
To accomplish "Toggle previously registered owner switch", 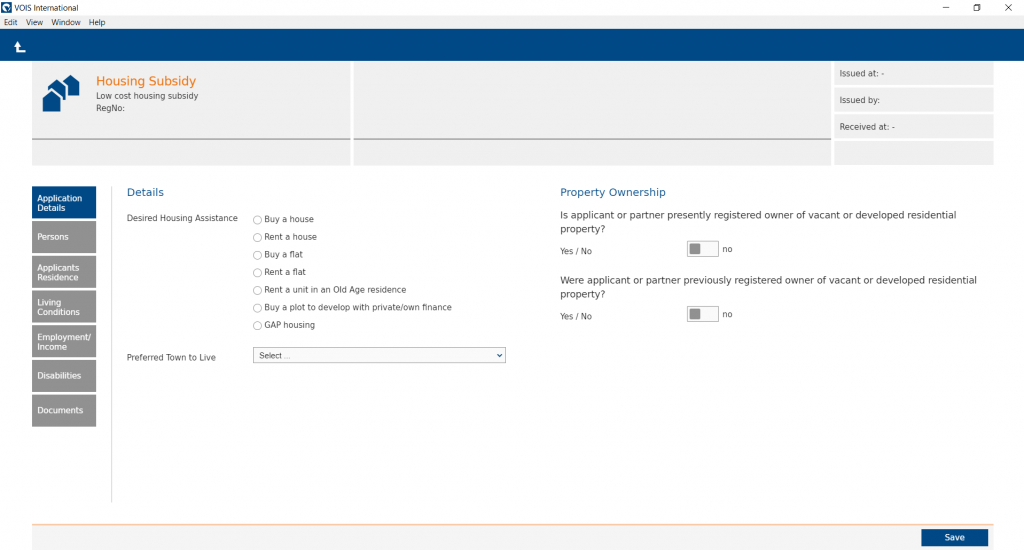I will [702, 314].
